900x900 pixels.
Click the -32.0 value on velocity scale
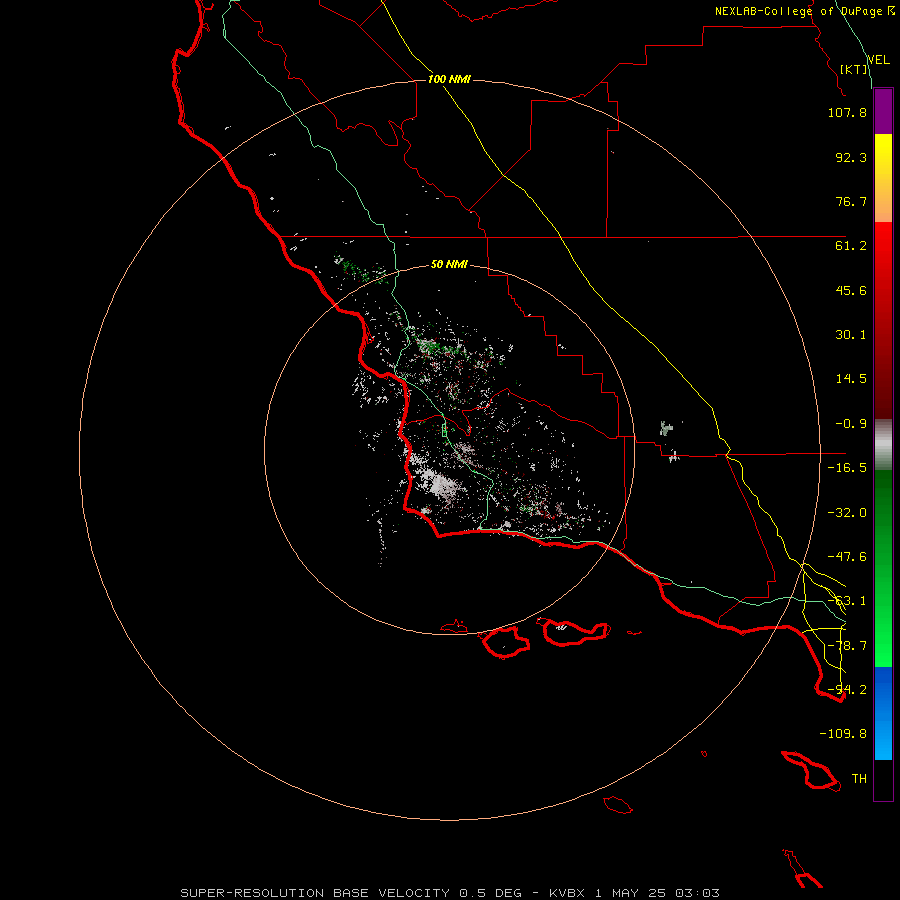847,513
